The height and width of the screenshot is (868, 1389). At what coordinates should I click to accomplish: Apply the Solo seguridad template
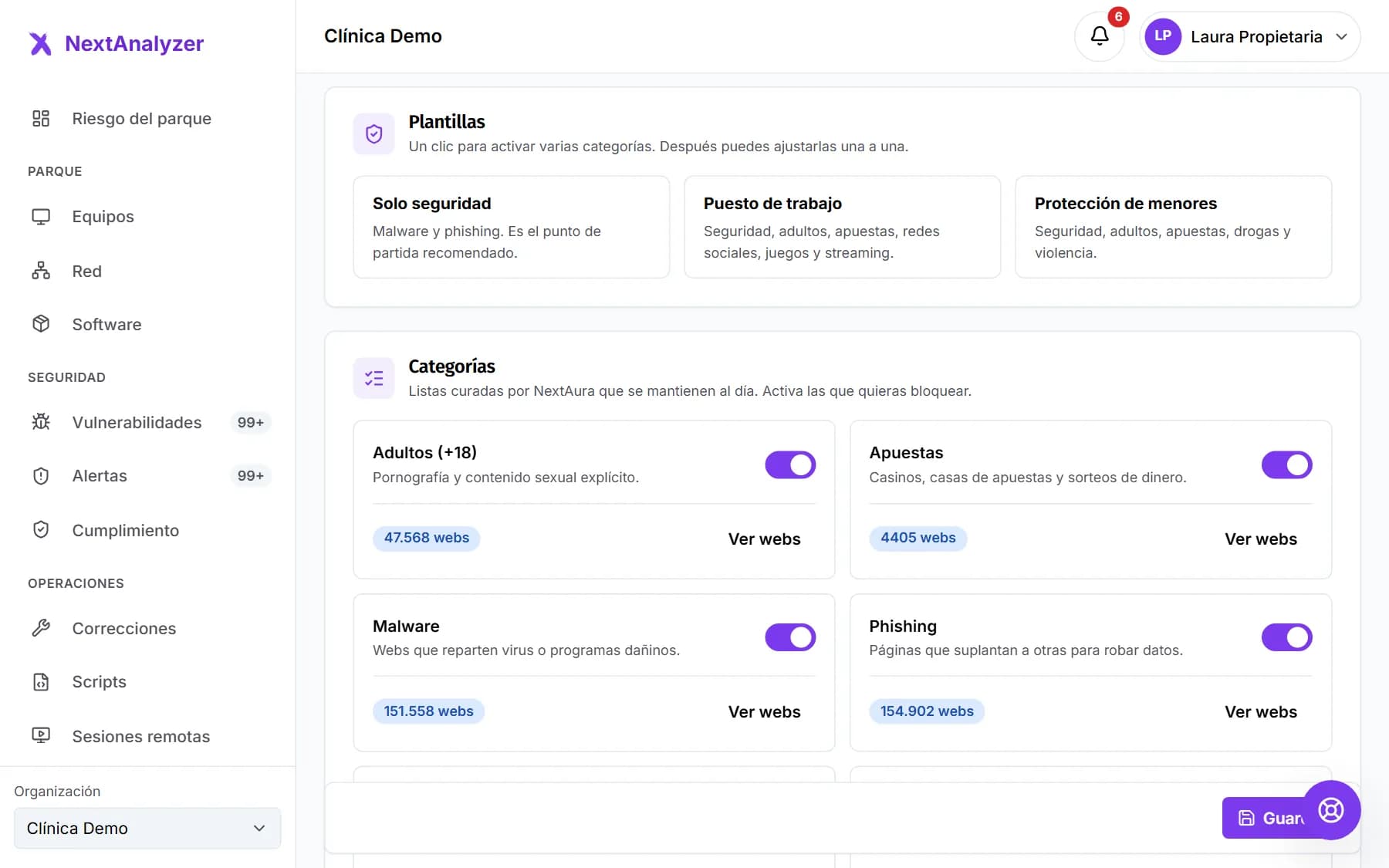(511, 227)
